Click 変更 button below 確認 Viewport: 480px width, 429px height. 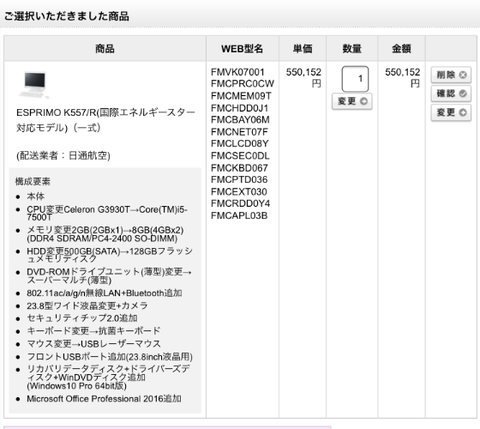coord(451,113)
